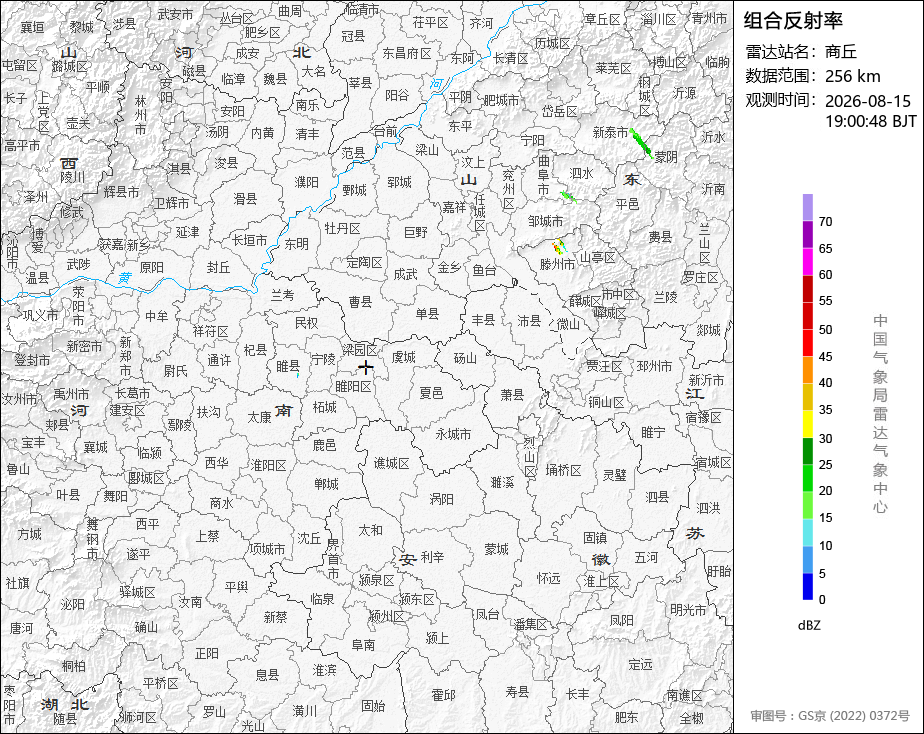Click the radar station name 商丘
This screenshot has height=734, width=924.
click(841, 52)
